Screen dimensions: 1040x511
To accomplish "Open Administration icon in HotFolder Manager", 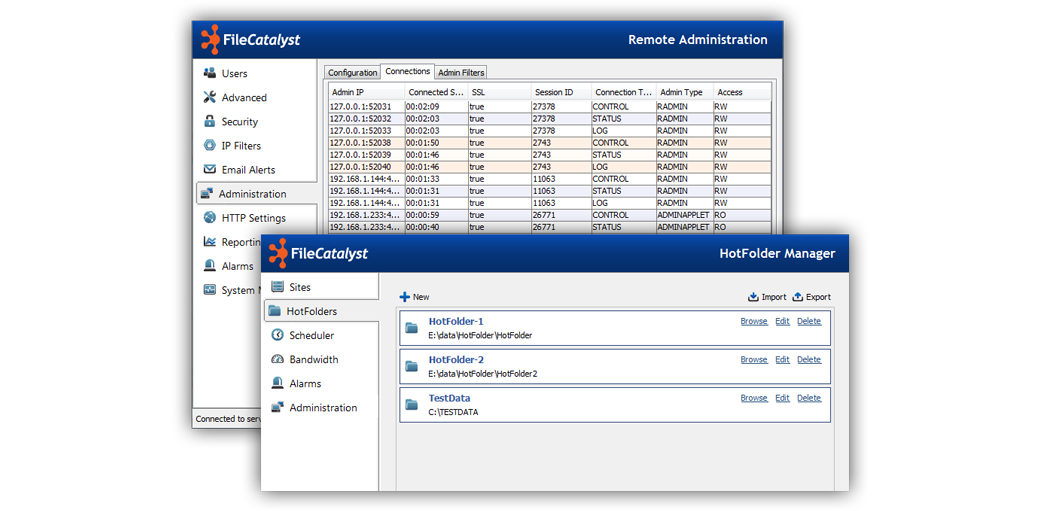I will pos(277,407).
